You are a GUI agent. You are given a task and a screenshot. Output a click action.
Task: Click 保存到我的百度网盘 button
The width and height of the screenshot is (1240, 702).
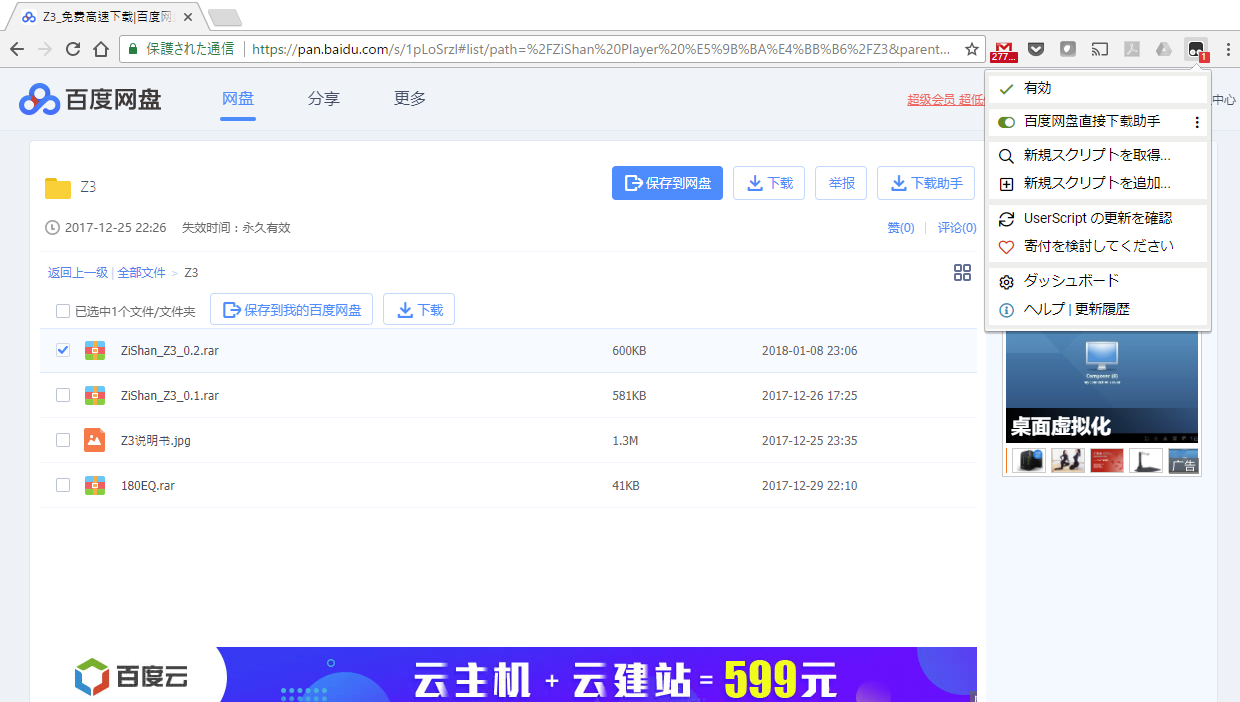coord(291,310)
